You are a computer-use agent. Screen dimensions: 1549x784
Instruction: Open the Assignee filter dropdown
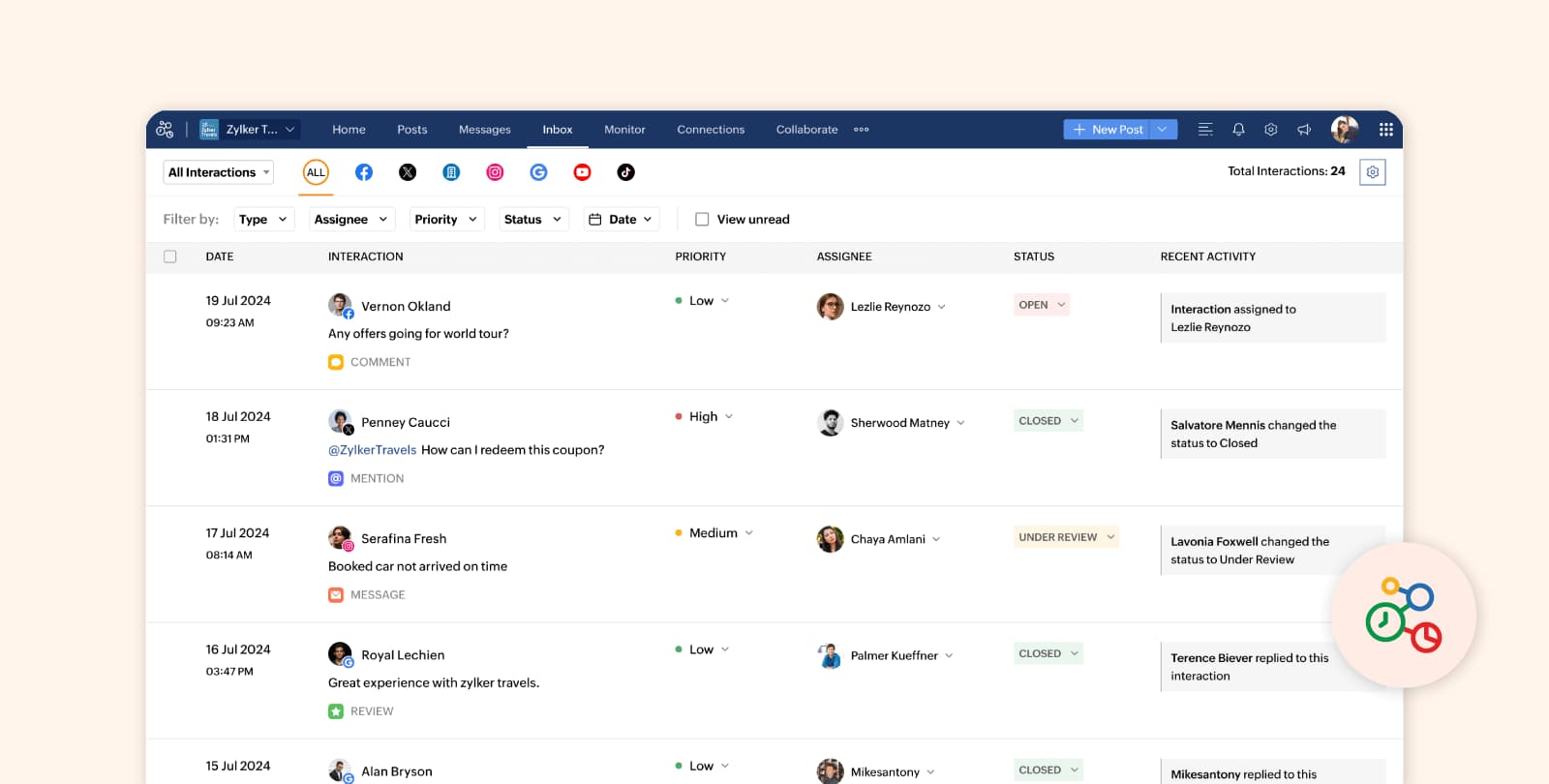tap(351, 220)
